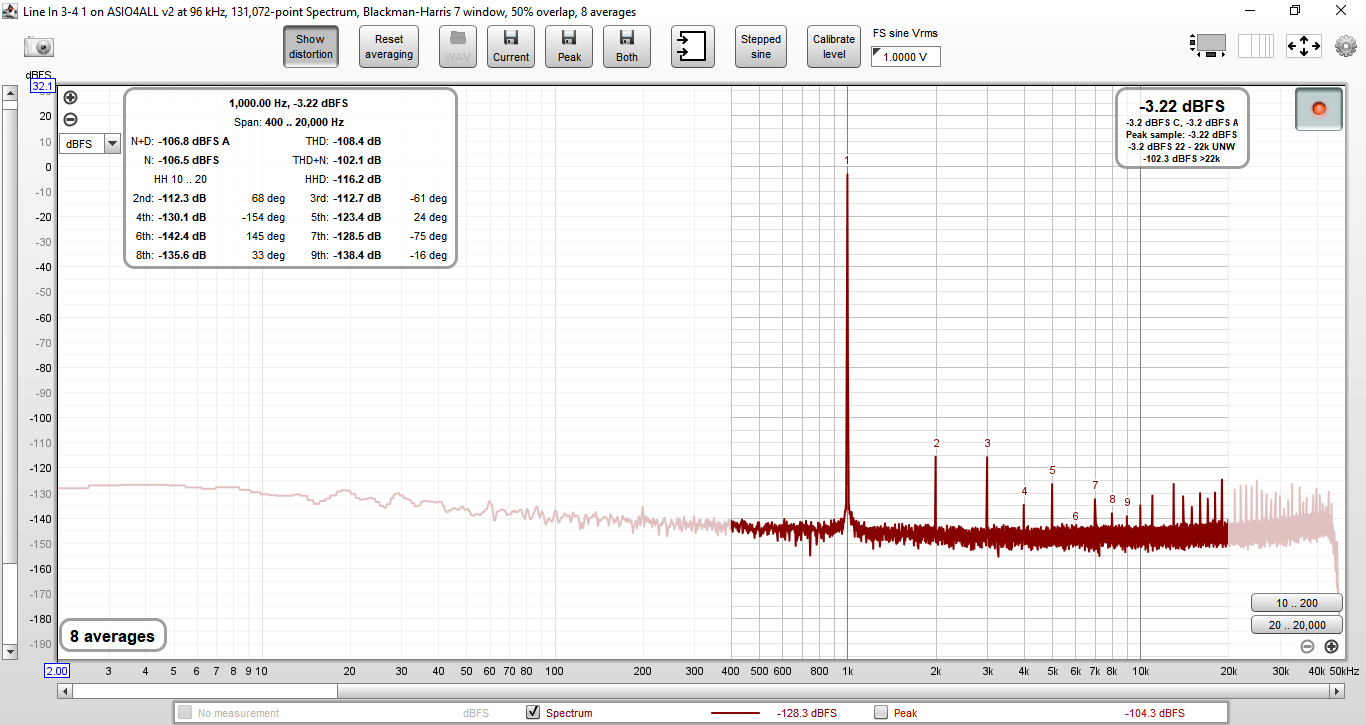Click Calibrate level button
The height and width of the screenshot is (725, 1366).
coord(834,46)
